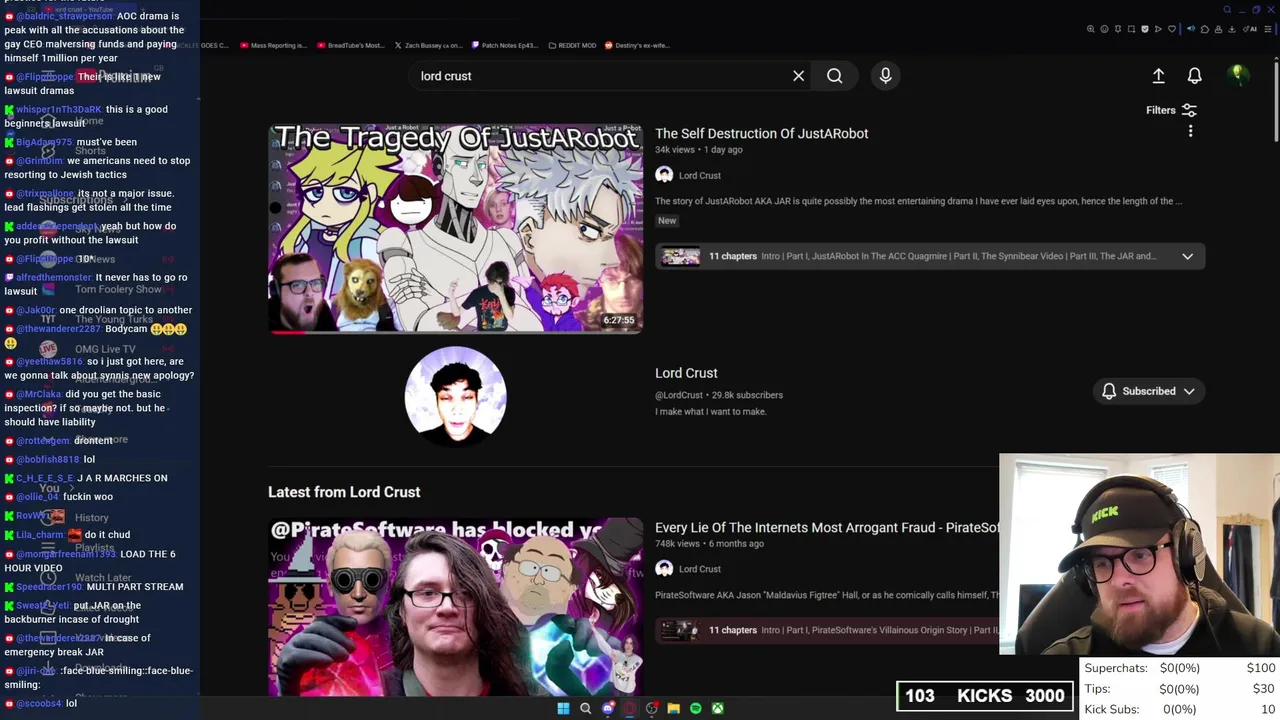
Task: Open the 'Lord Crust' channel name heading
Action: [686, 373]
